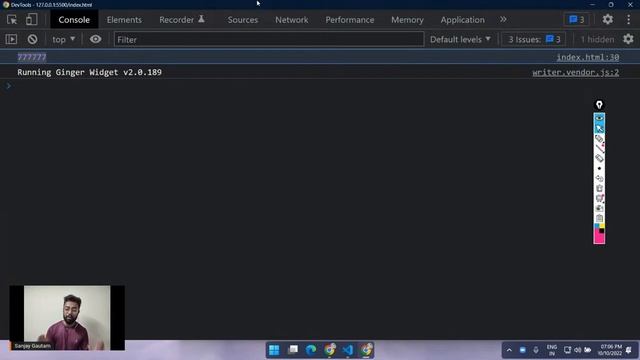Screen dimensions: 640x360
Task: Click the Sanjay Gautam webcam thumbnail
Action: (x=67, y=318)
